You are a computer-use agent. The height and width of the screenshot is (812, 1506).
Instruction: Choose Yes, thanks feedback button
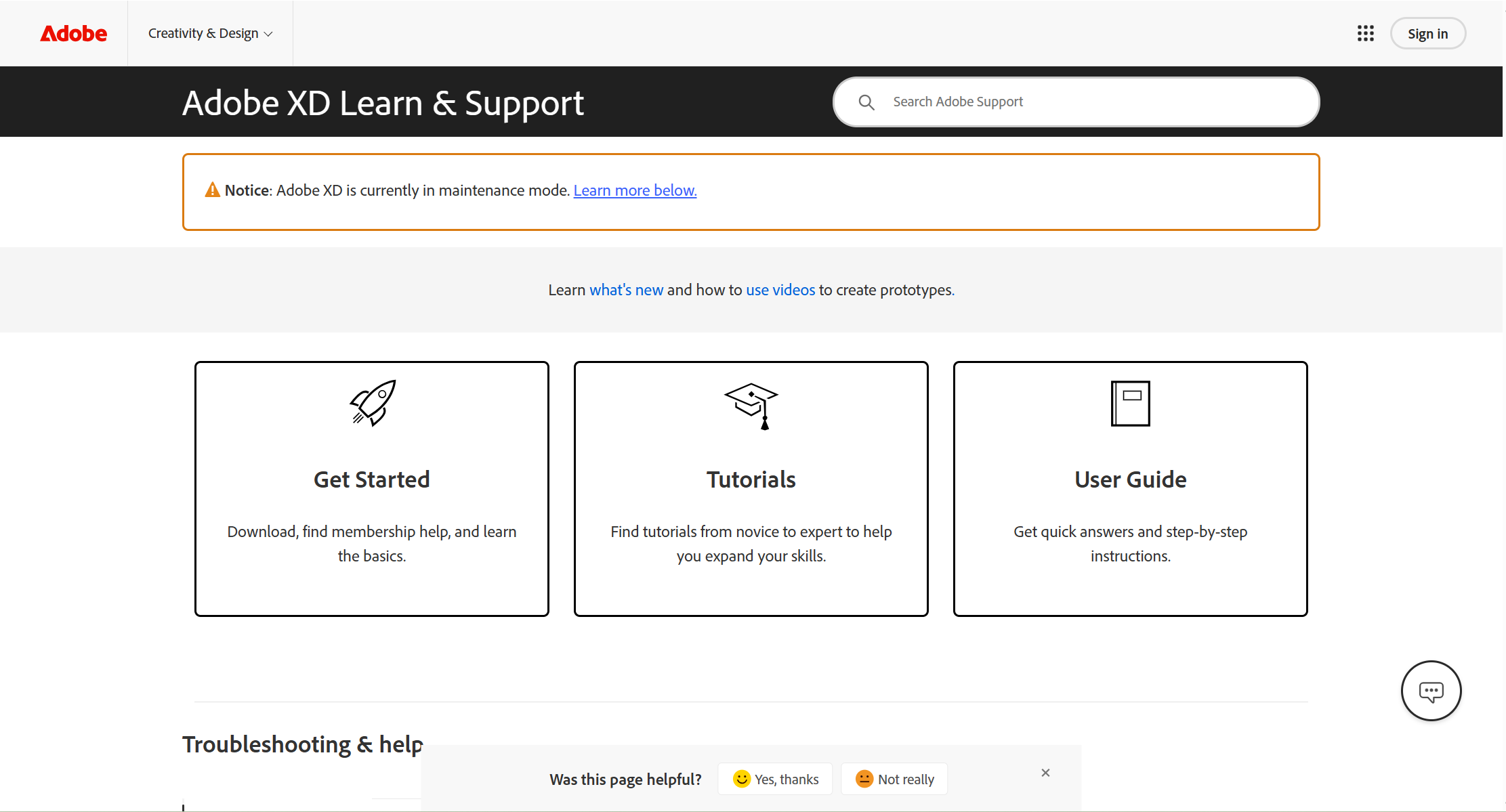[776, 779]
